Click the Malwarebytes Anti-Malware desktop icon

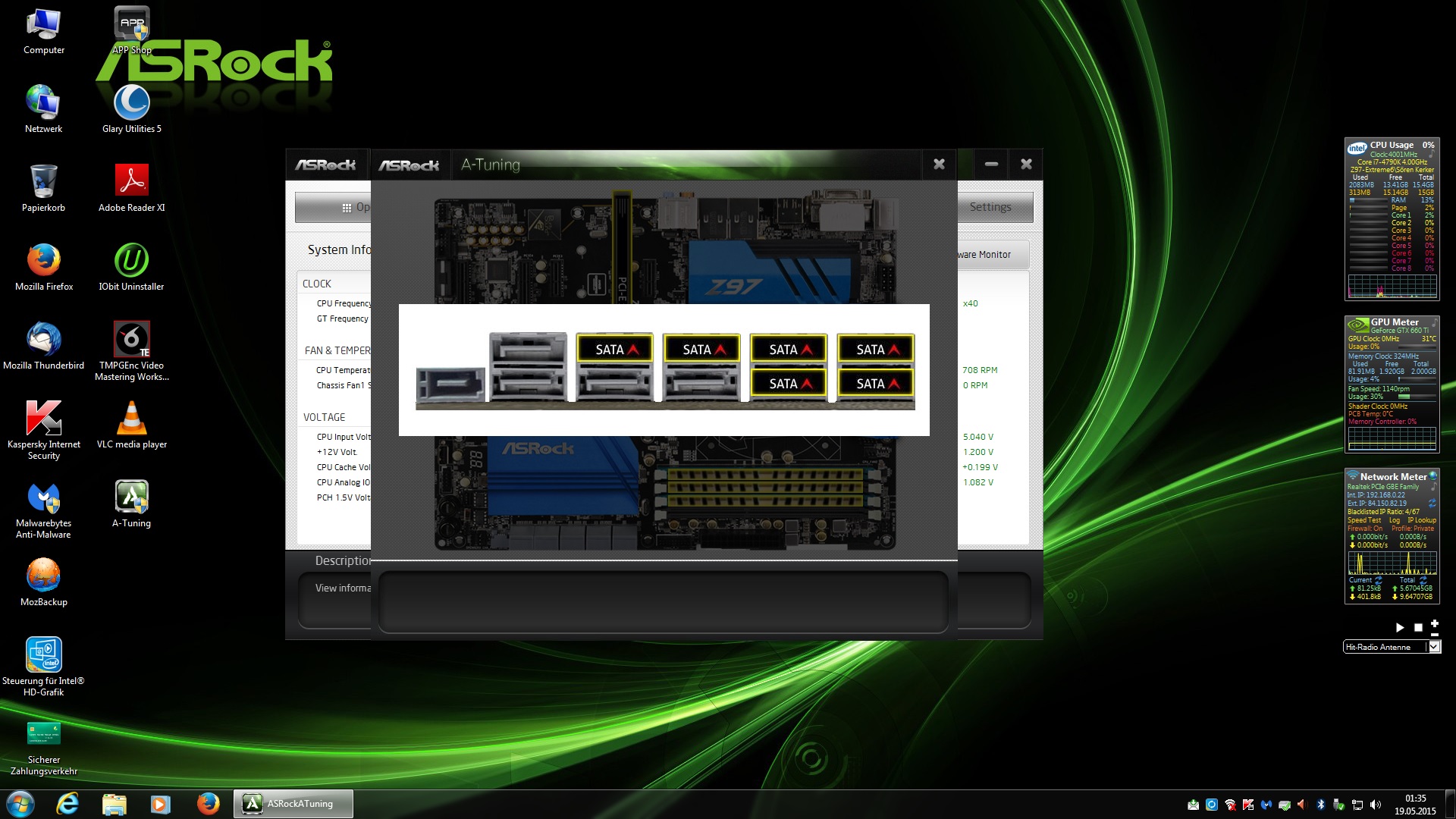coord(43,497)
